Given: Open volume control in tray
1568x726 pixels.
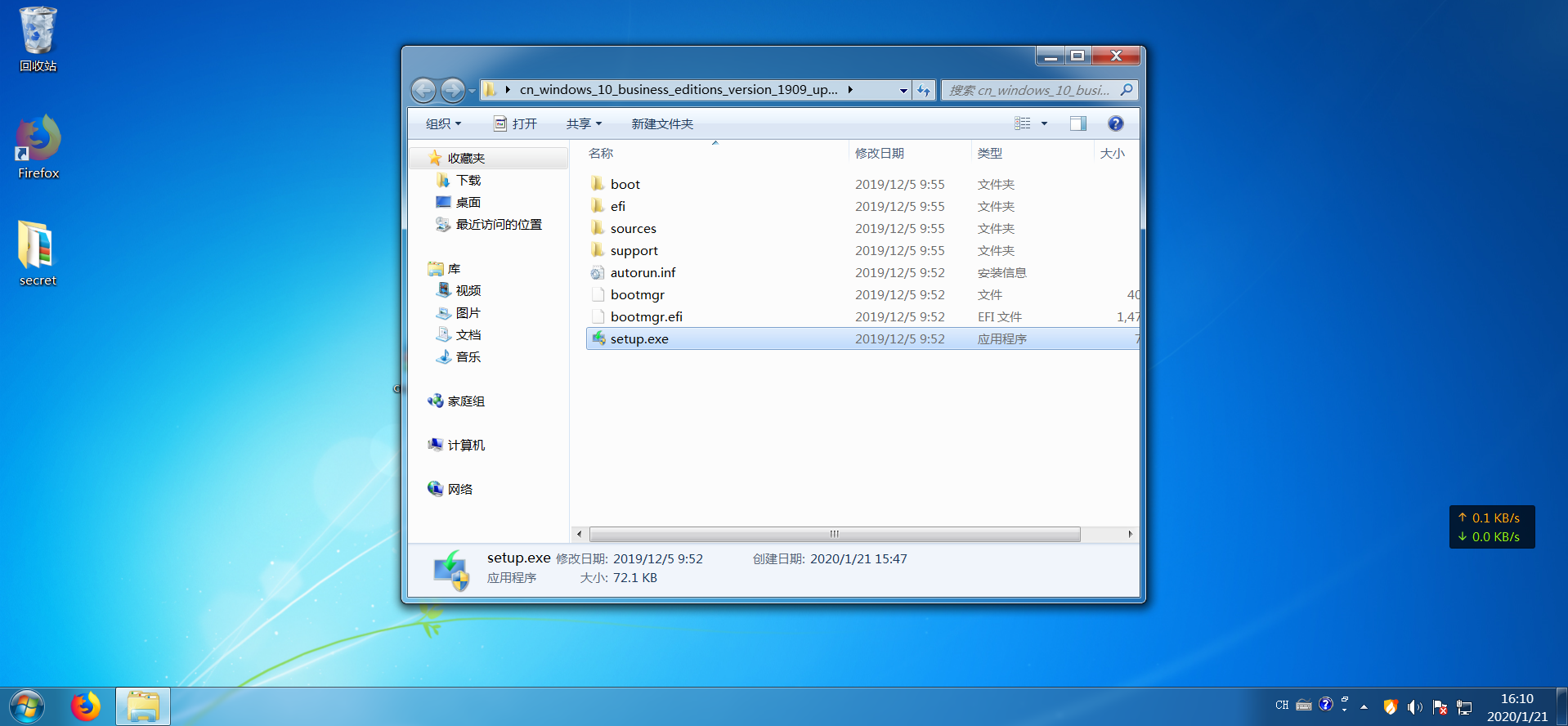Looking at the screenshot, I should pos(1415,707).
